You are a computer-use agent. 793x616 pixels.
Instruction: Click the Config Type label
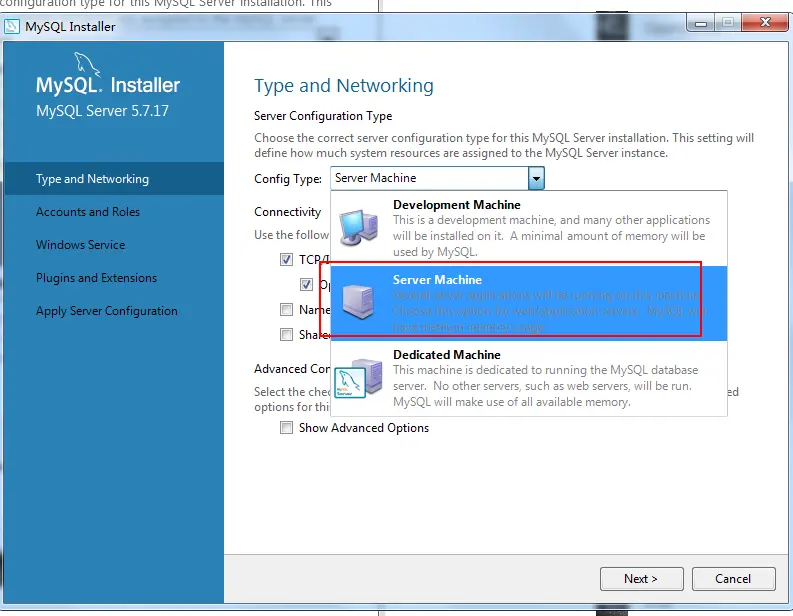[x=288, y=179]
